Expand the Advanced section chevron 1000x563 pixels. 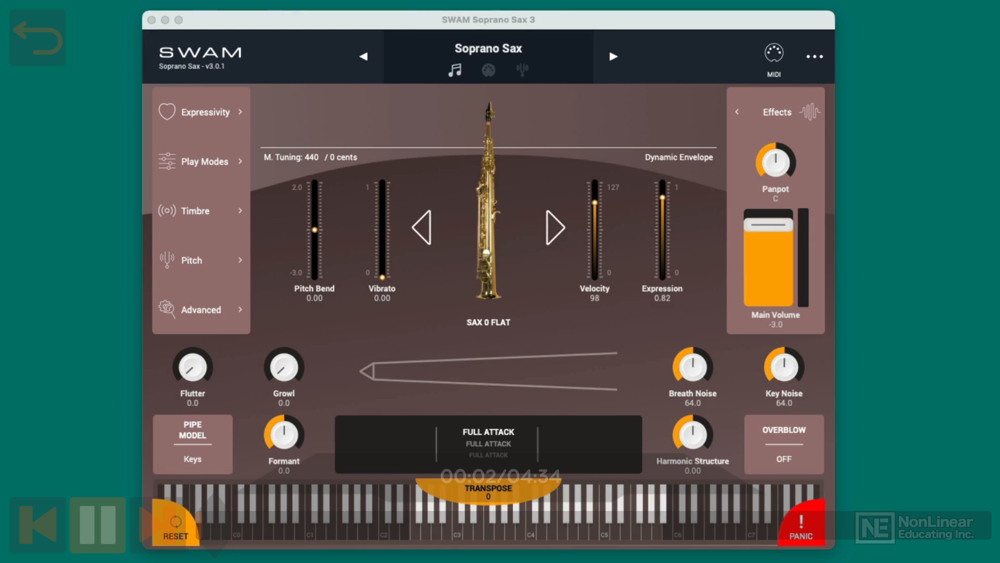[x=240, y=310]
